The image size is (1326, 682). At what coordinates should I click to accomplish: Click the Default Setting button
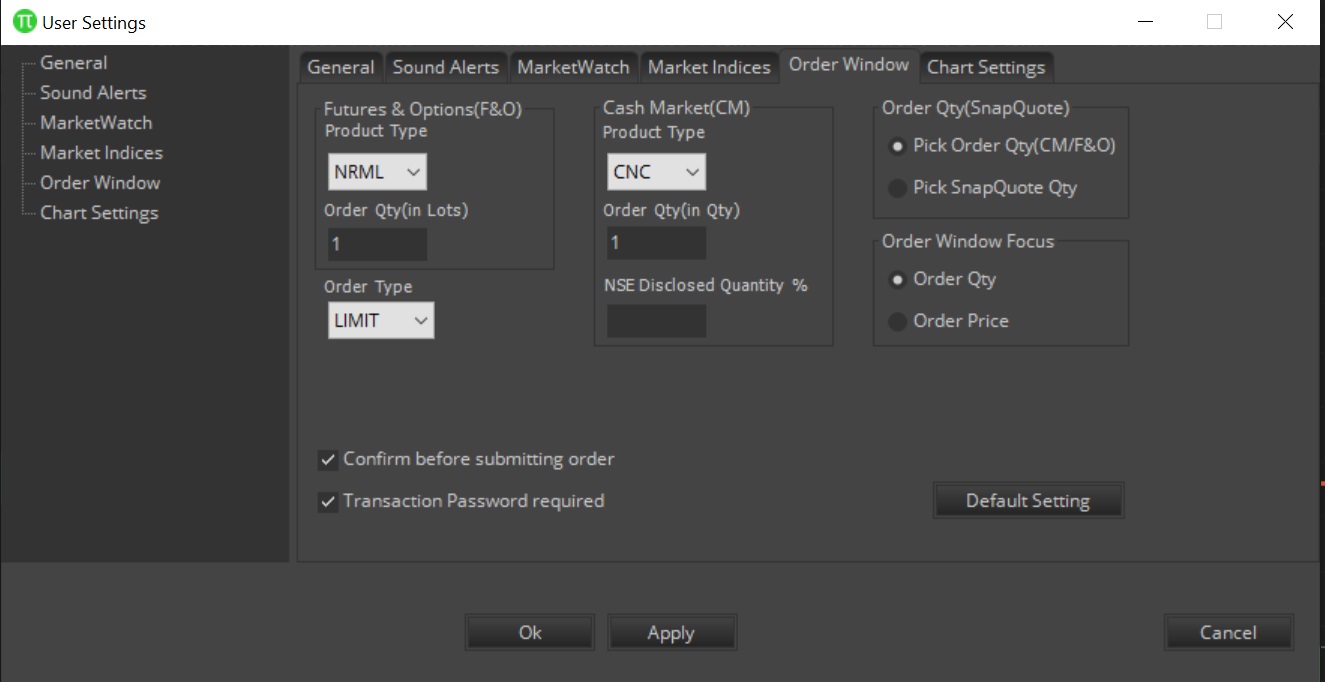tap(1028, 501)
